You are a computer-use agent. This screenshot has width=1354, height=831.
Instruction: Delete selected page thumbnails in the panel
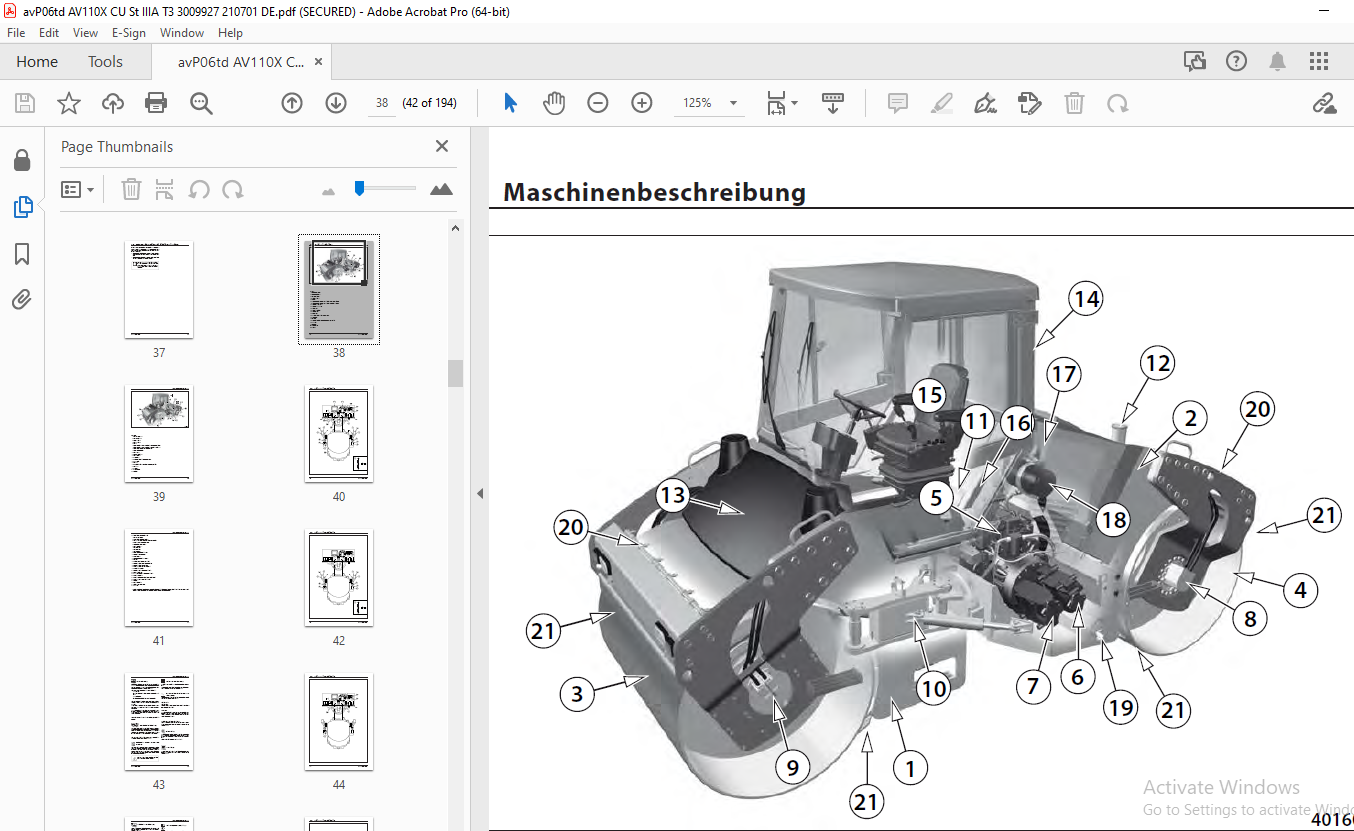(131, 189)
